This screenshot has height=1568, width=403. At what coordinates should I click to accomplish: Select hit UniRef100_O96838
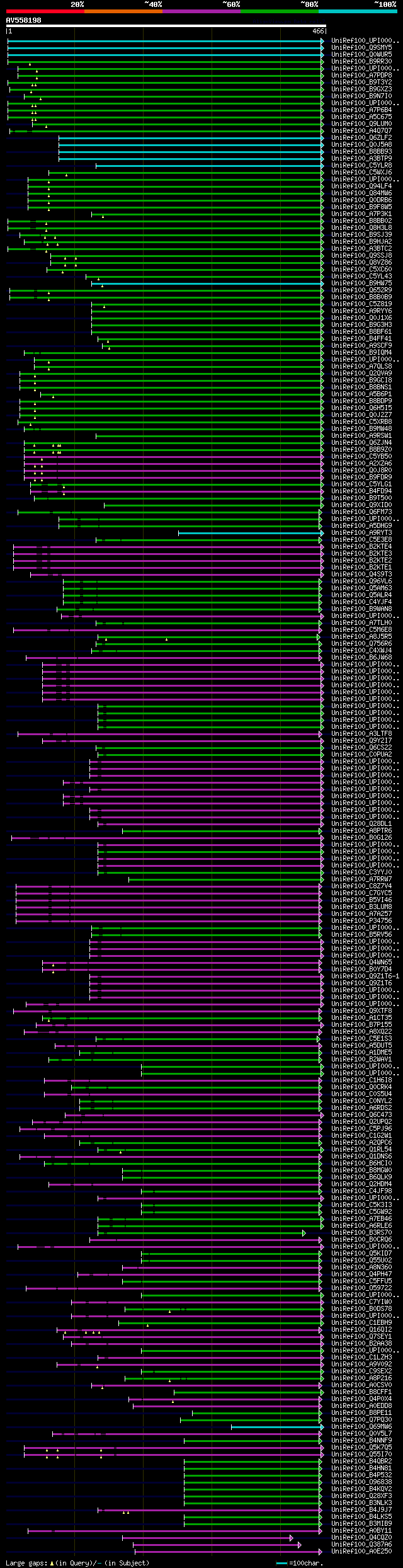(x=361, y=1482)
